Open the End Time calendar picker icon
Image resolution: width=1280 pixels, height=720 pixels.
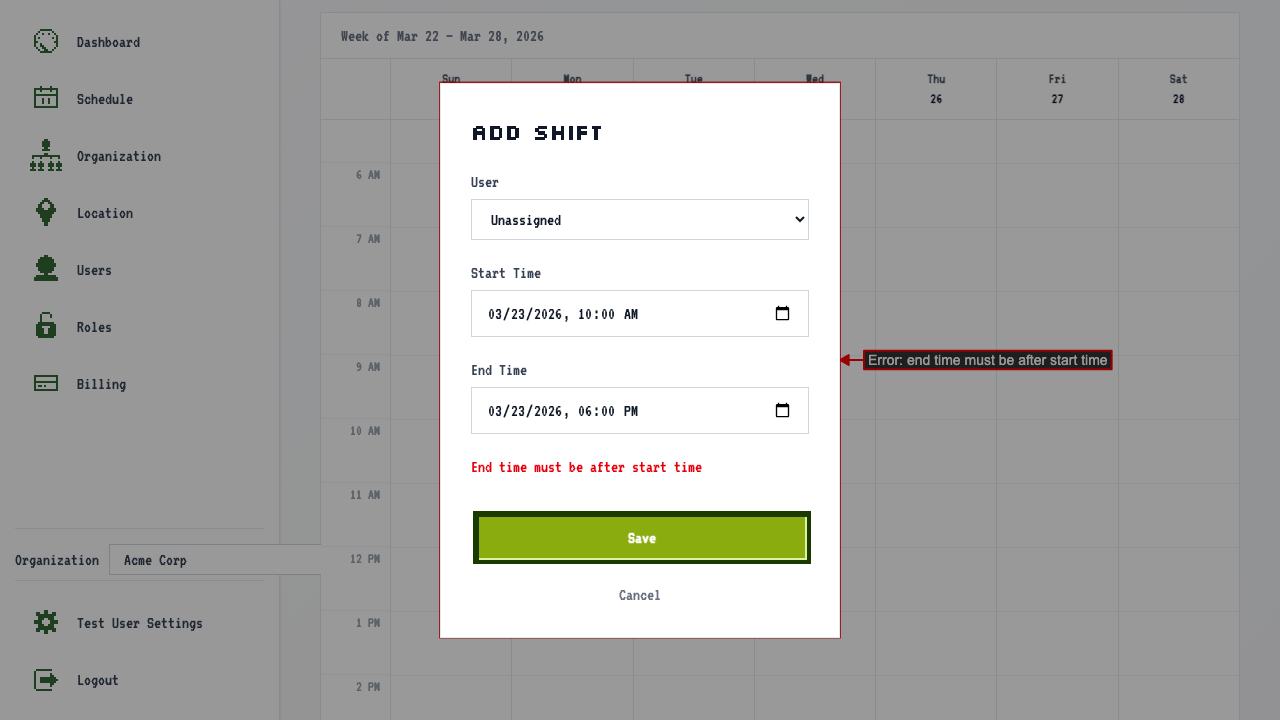click(783, 410)
